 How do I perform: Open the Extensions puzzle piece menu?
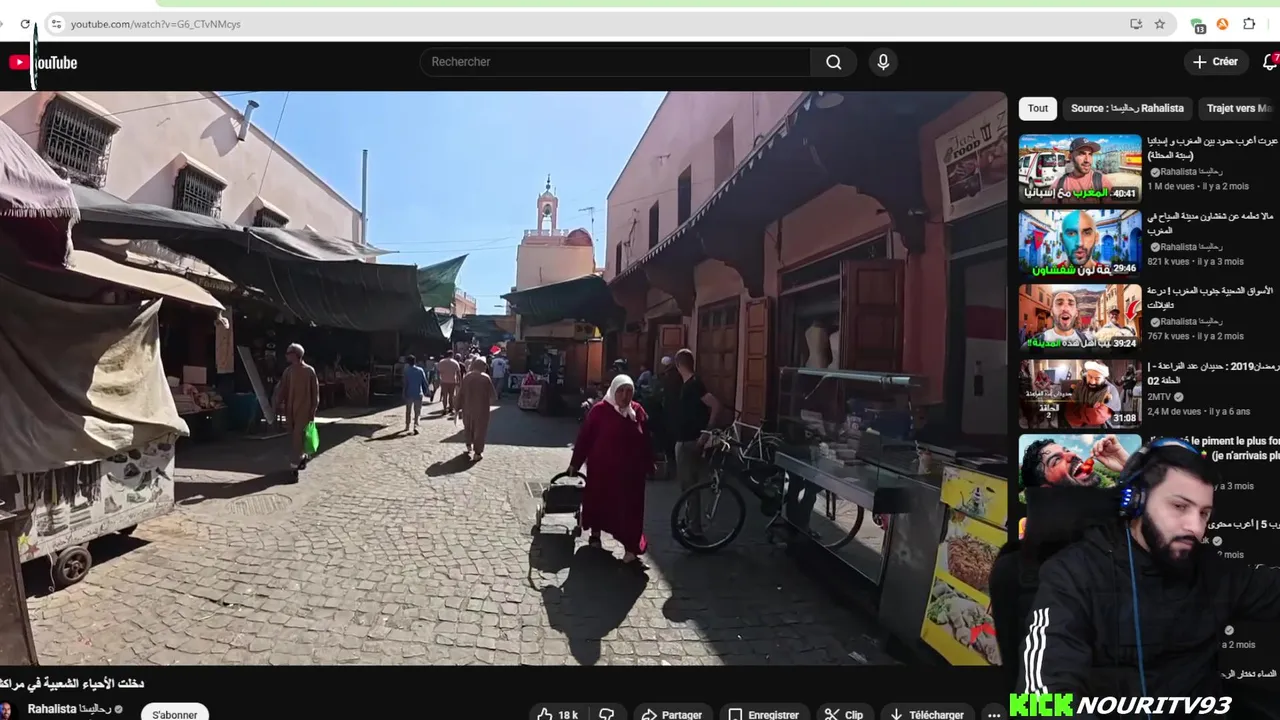click(x=1249, y=24)
